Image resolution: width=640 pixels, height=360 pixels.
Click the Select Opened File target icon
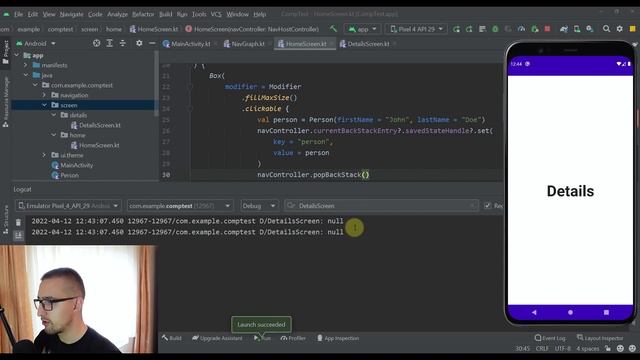96,43
